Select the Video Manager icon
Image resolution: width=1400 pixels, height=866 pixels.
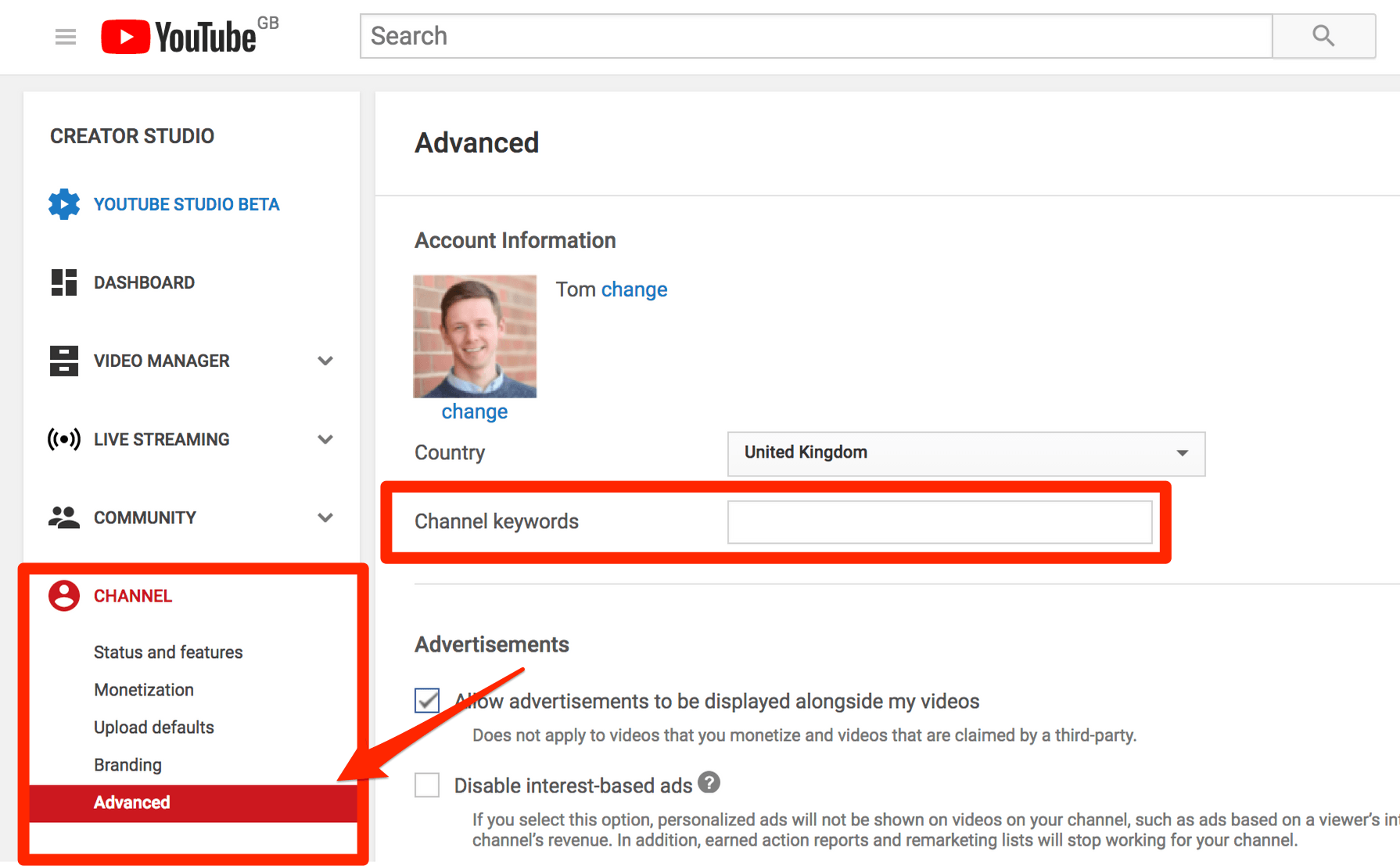point(64,361)
